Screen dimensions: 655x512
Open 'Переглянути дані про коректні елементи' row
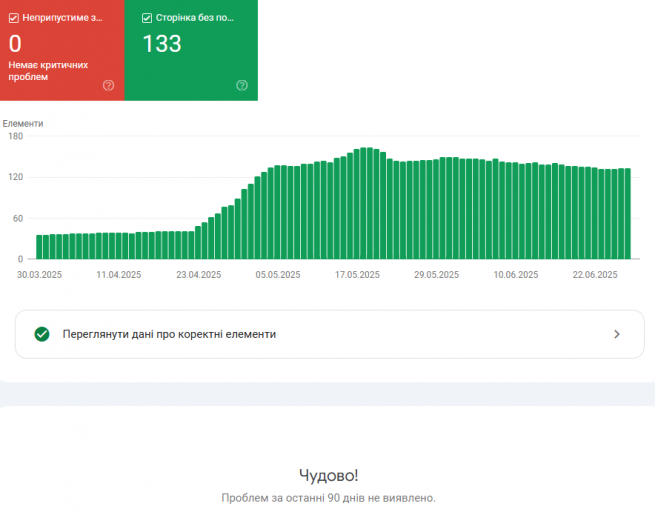[x=330, y=334]
